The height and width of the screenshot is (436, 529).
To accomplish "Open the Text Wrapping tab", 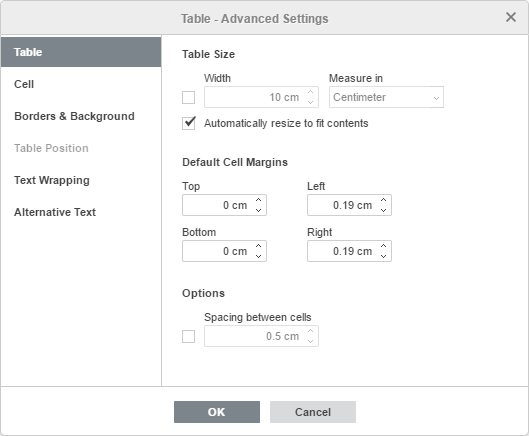I will point(81,180).
